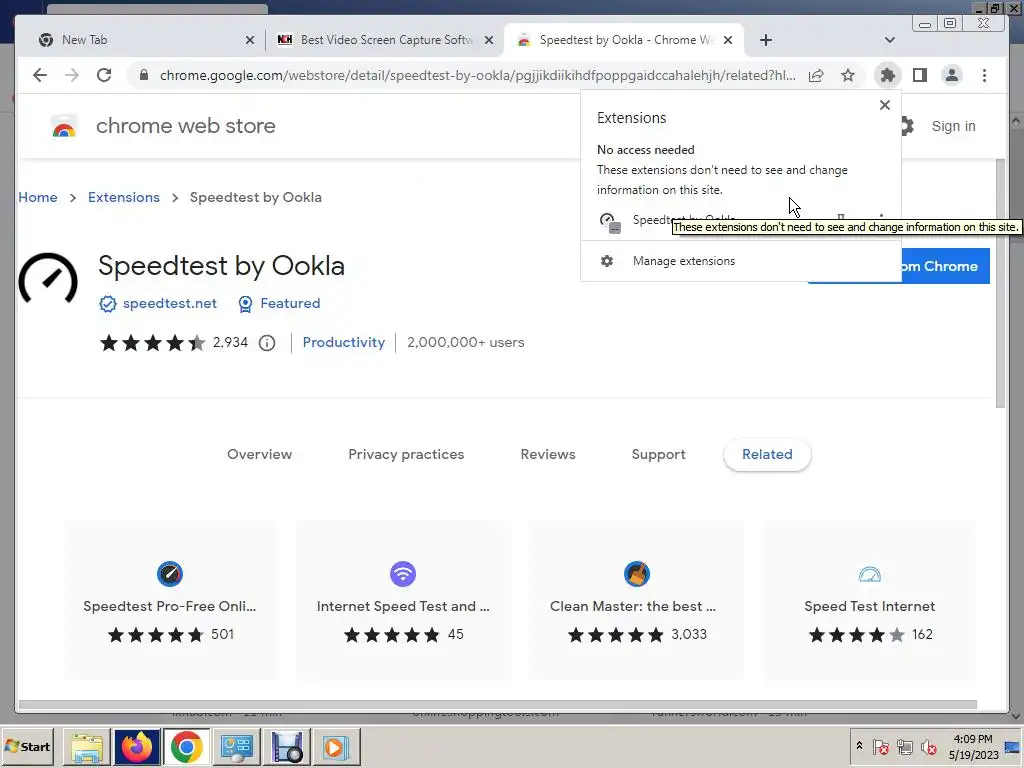Bookmark this tab with the star icon
Screen dimensions: 1024x768
[848, 75]
